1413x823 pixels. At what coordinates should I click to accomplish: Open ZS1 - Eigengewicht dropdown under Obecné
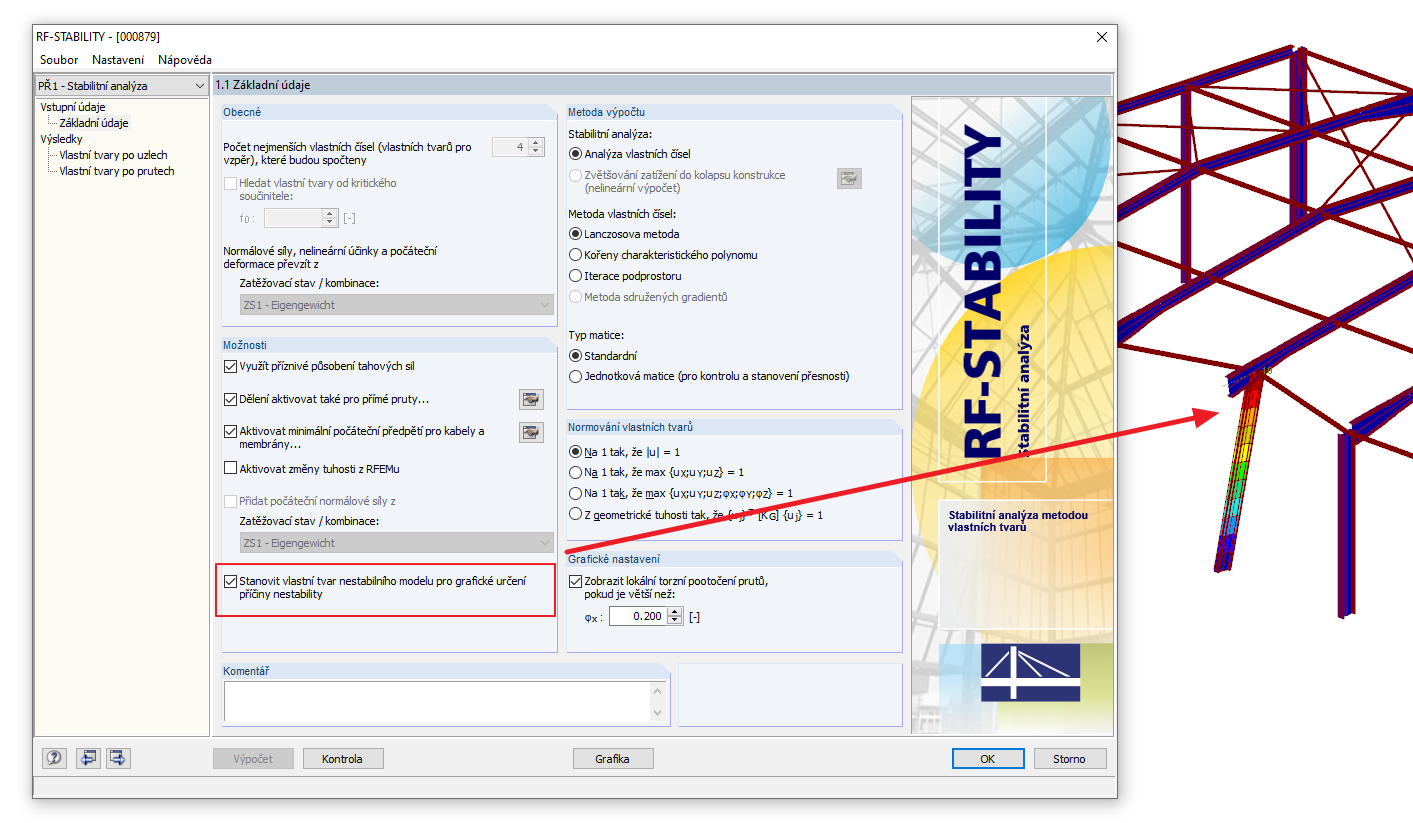(x=397, y=305)
